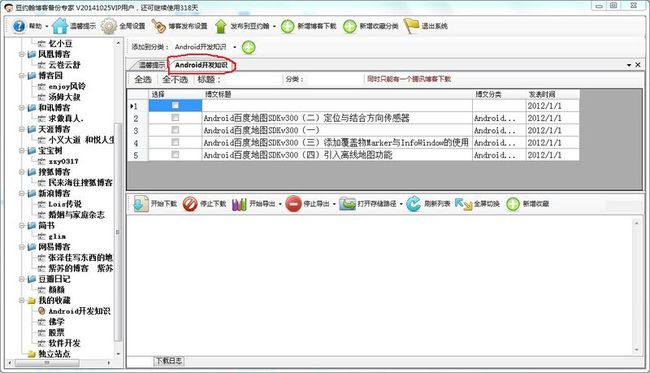Collapse the 我的收藏 tree node

(22, 300)
